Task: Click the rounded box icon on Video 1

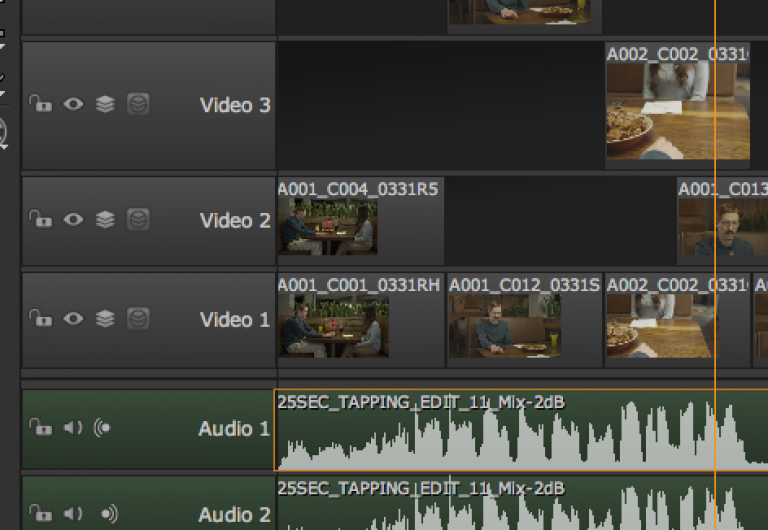Action: [138, 319]
